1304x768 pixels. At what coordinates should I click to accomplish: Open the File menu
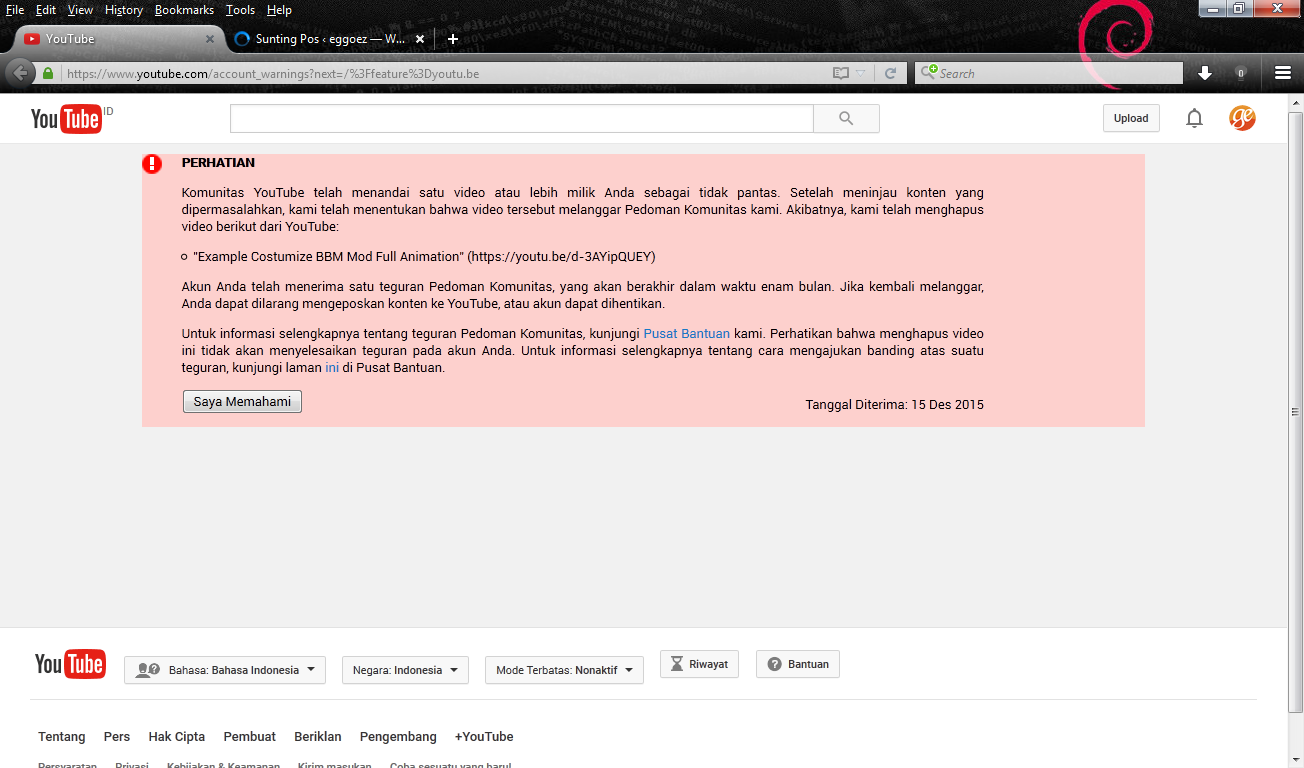point(15,10)
